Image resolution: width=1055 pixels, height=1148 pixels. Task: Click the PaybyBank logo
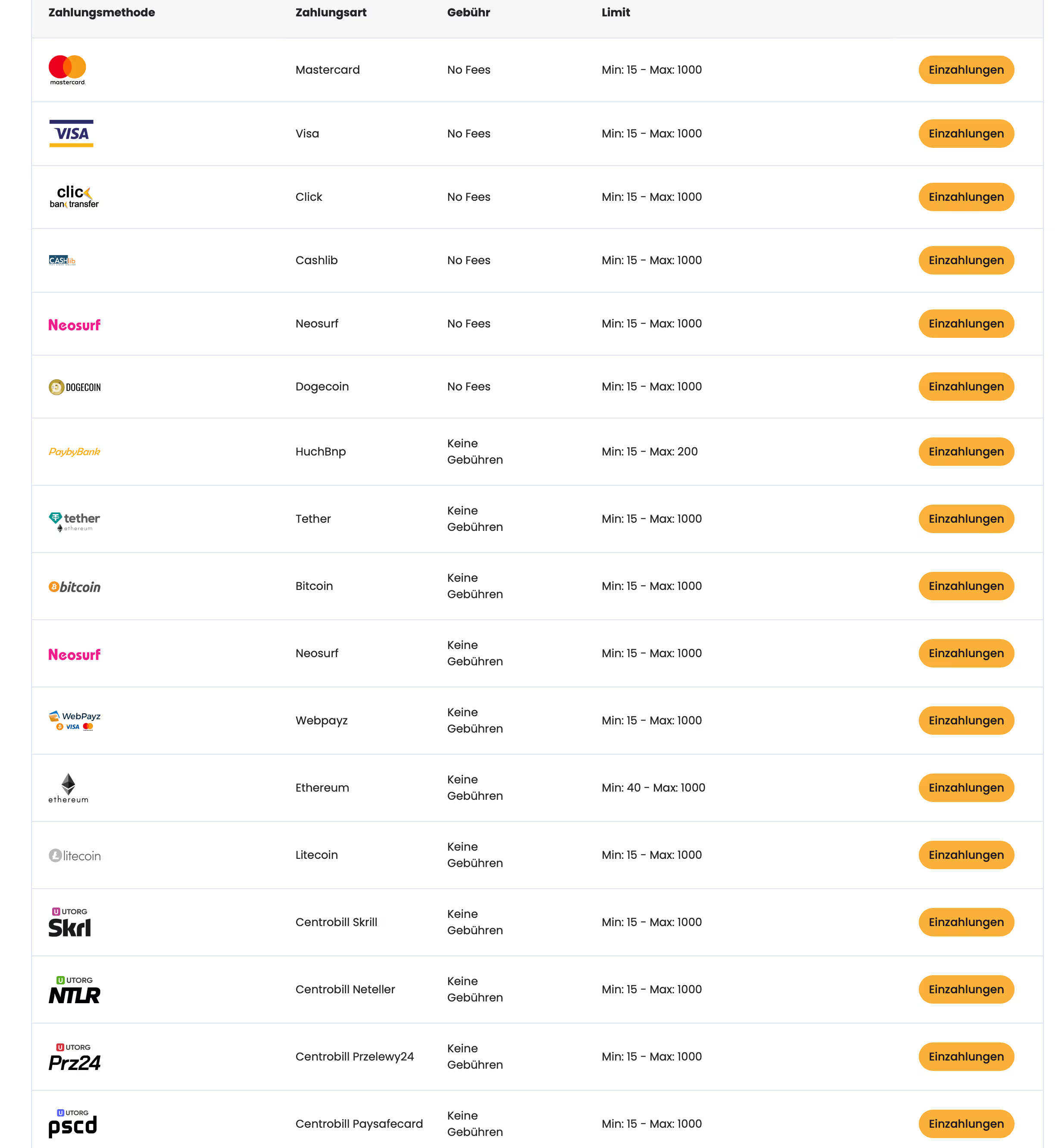pos(74,452)
